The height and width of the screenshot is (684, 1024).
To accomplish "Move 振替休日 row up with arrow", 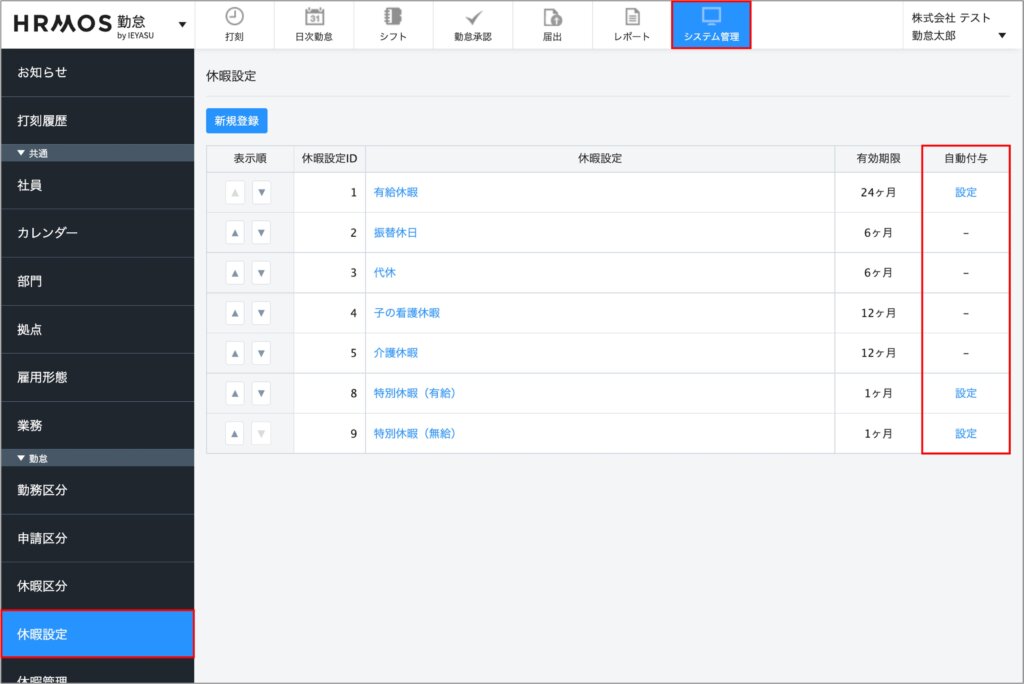I will [x=235, y=233].
